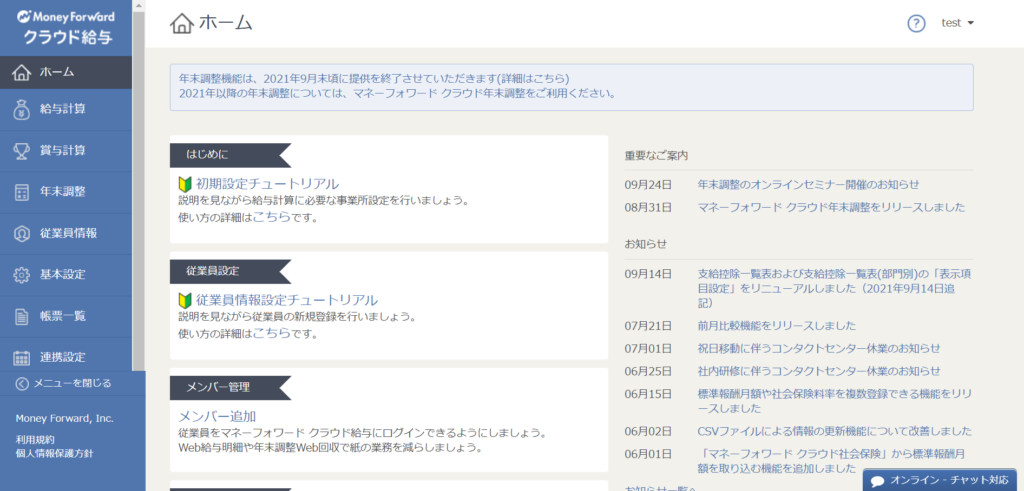Open the test user dropdown menu
1024x491 pixels.
click(957, 23)
